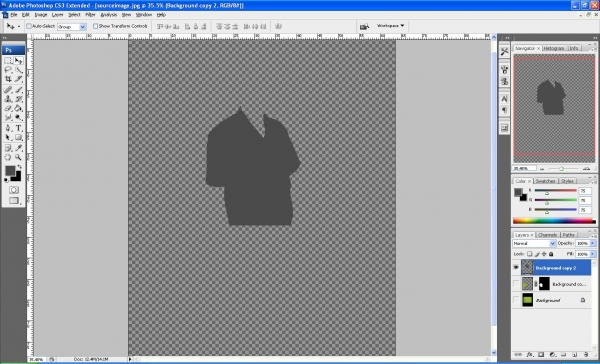Show the Background copy layer

tap(516, 284)
